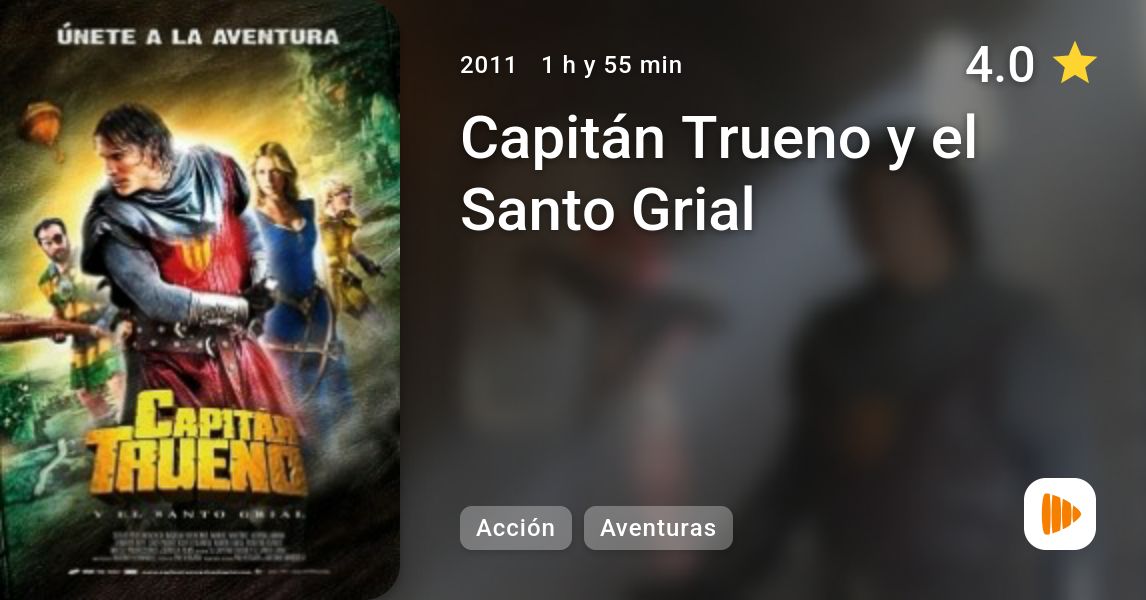Click the figure in yellow armor on poster
The image size is (1146, 600).
point(347,245)
